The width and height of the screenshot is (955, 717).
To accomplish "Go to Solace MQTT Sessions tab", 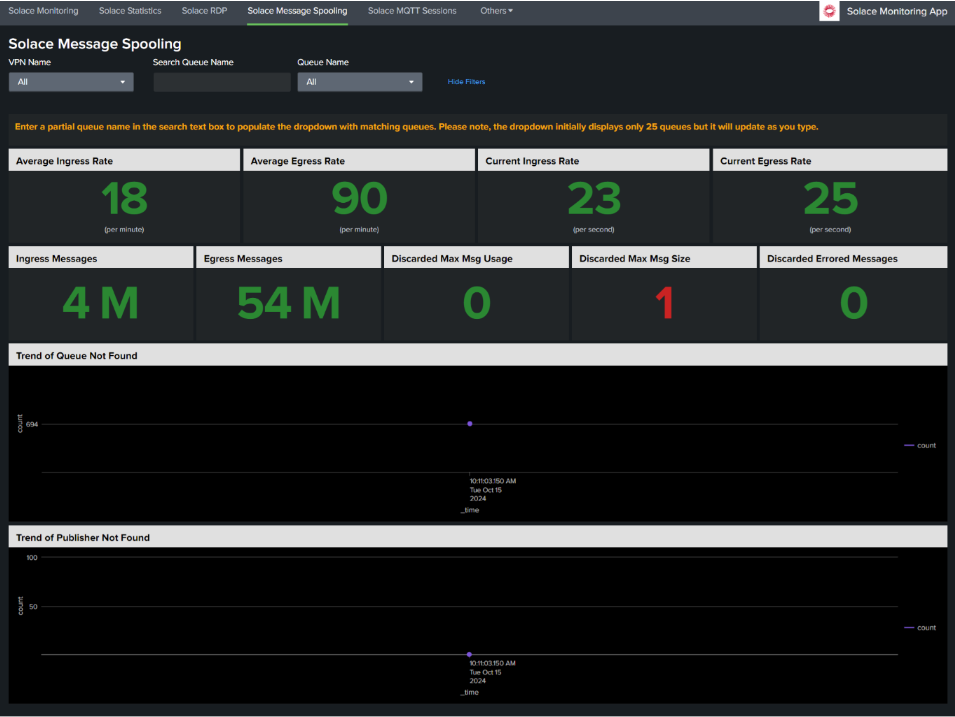I will [x=412, y=11].
